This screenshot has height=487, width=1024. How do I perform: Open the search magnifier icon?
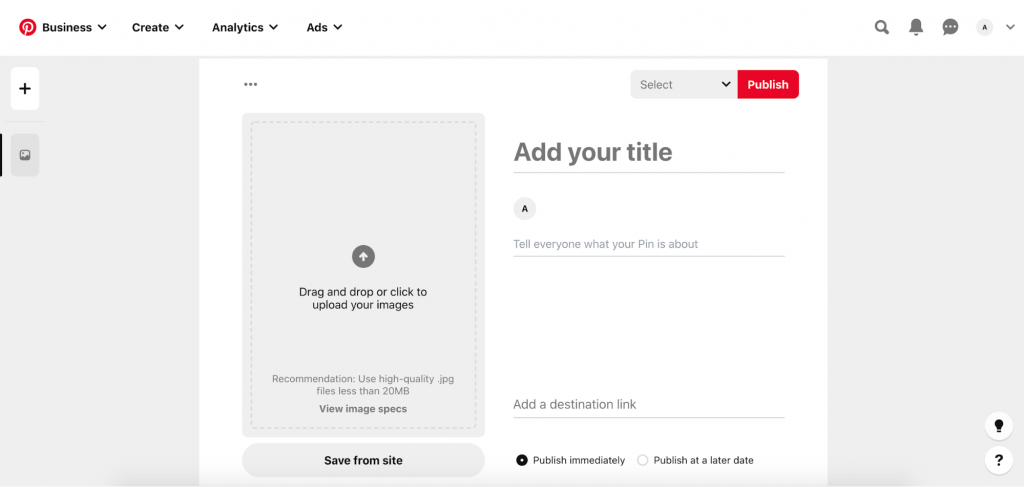(x=881, y=27)
